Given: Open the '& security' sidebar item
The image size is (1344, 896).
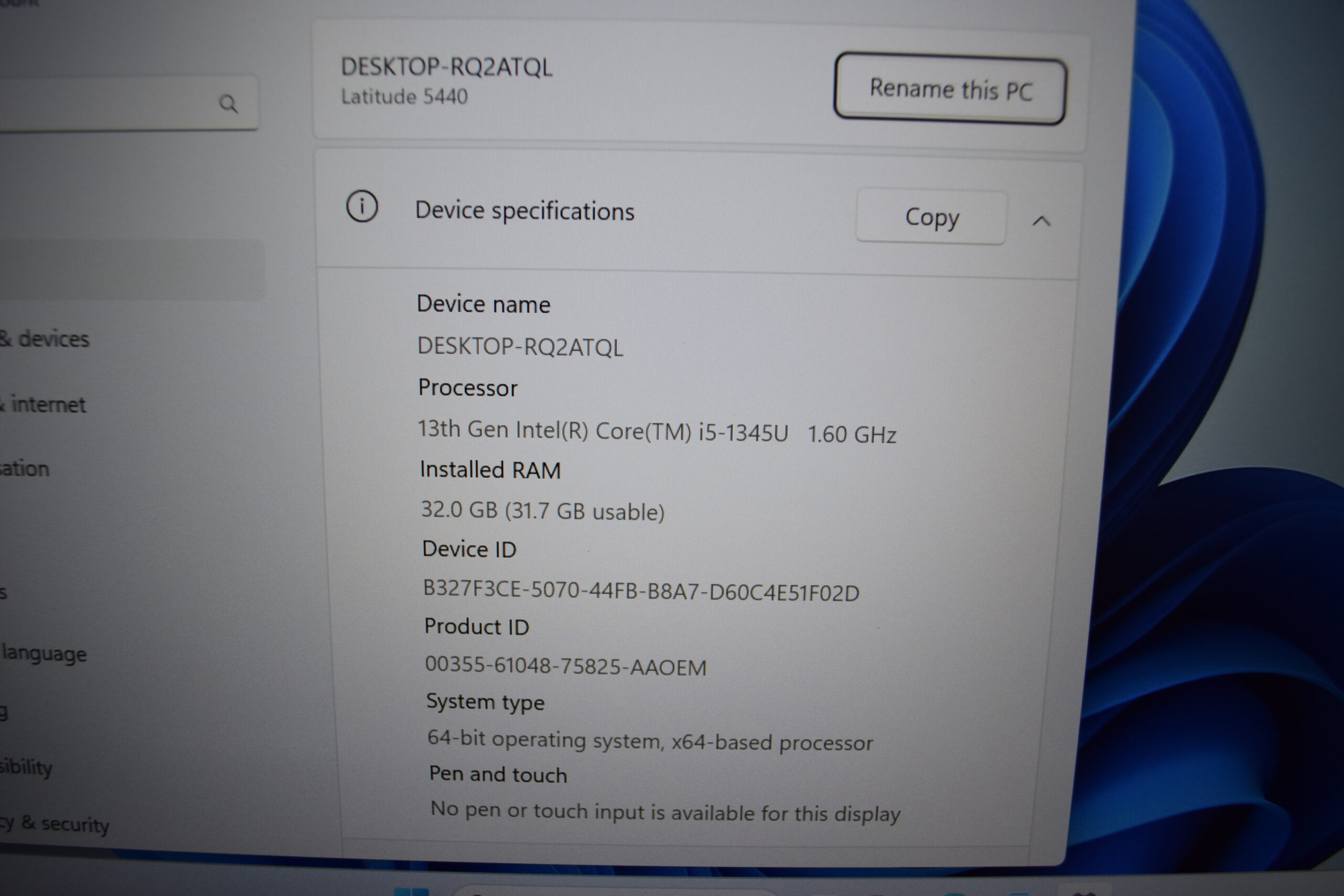Looking at the screenshot, I should pyautogui.click(x=55, y=824).
